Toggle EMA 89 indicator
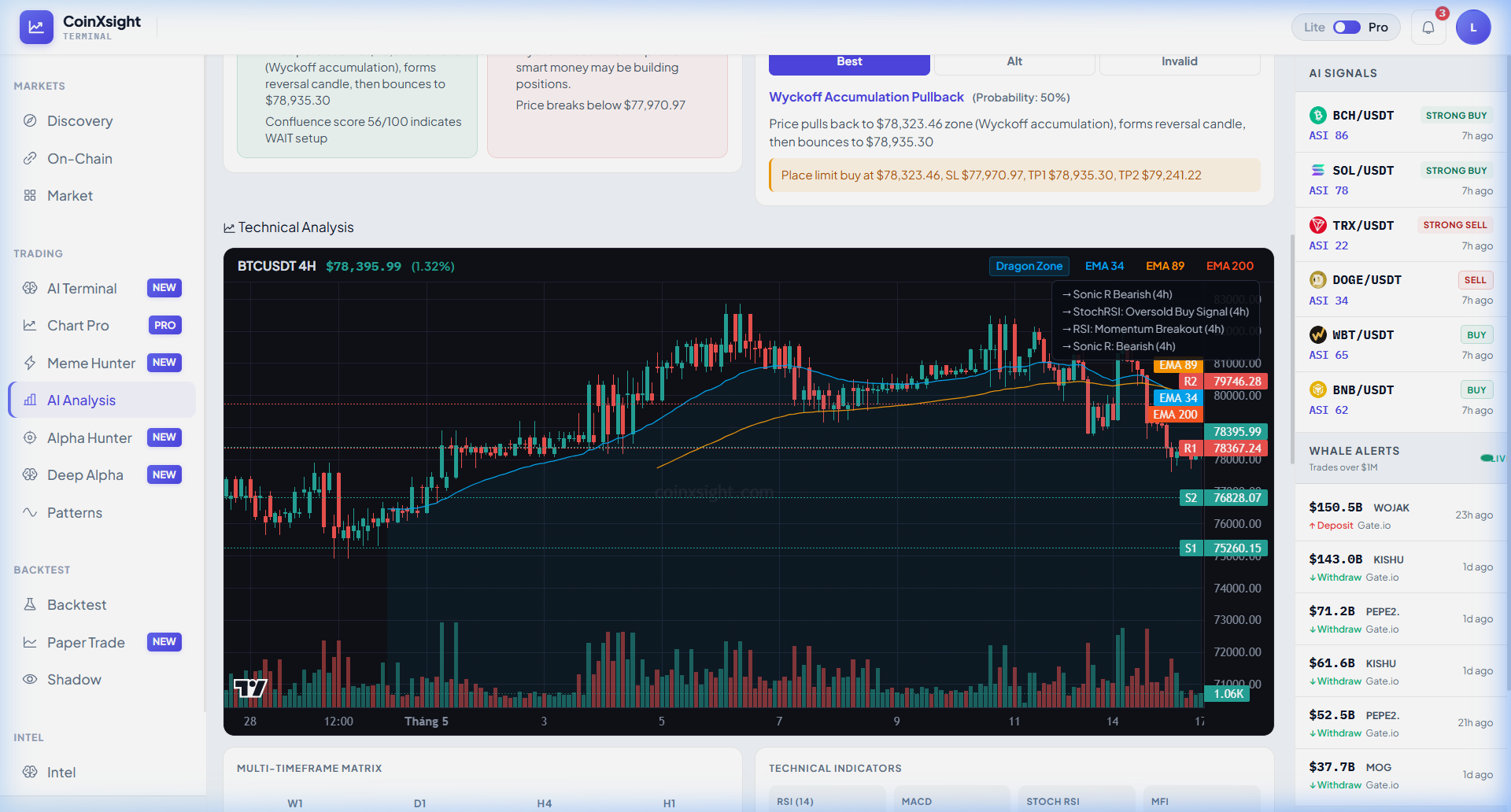 [x=1165, y=266]
